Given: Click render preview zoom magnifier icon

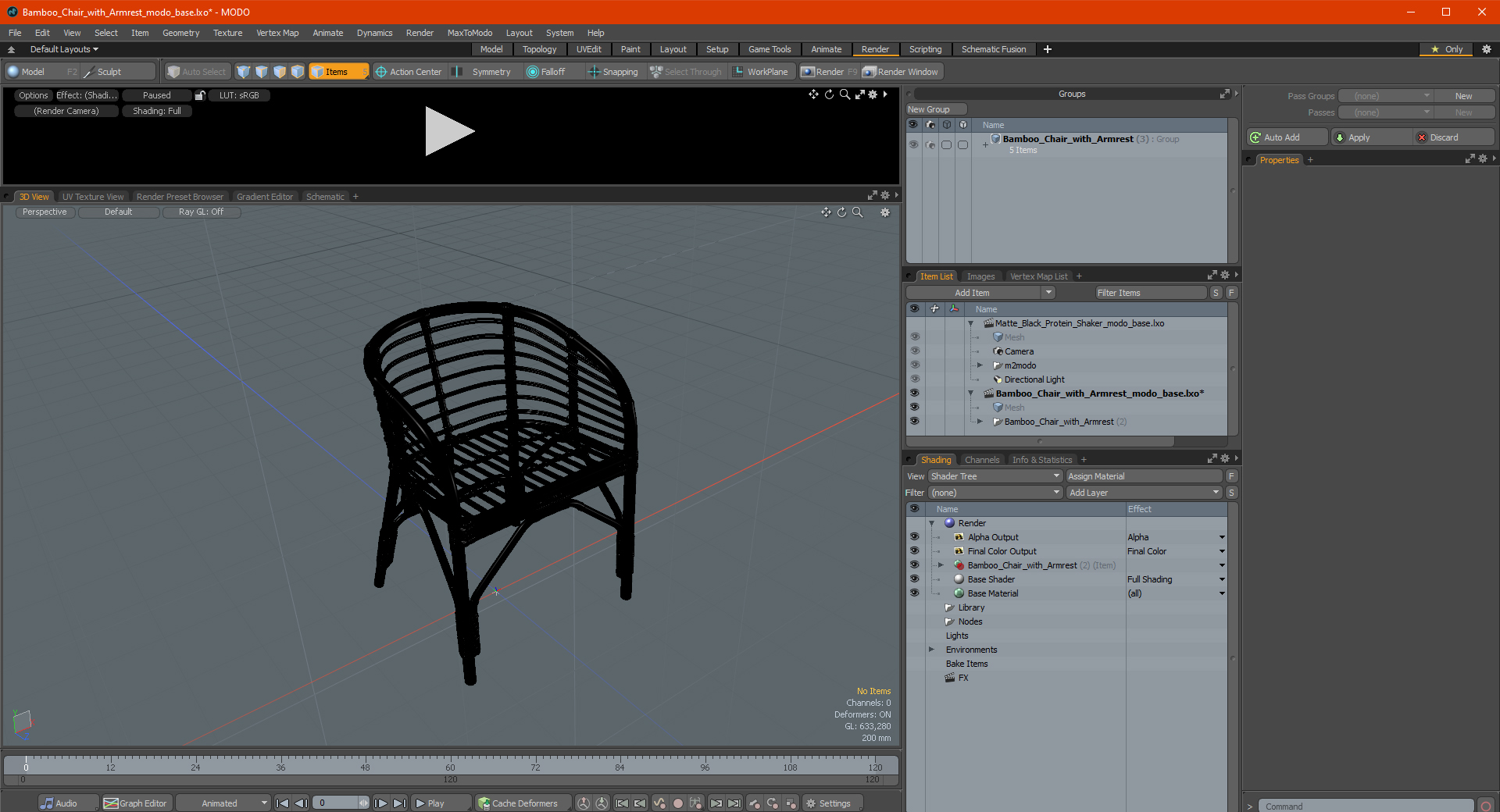Looking at the screenshot, I should coord(845,94).
